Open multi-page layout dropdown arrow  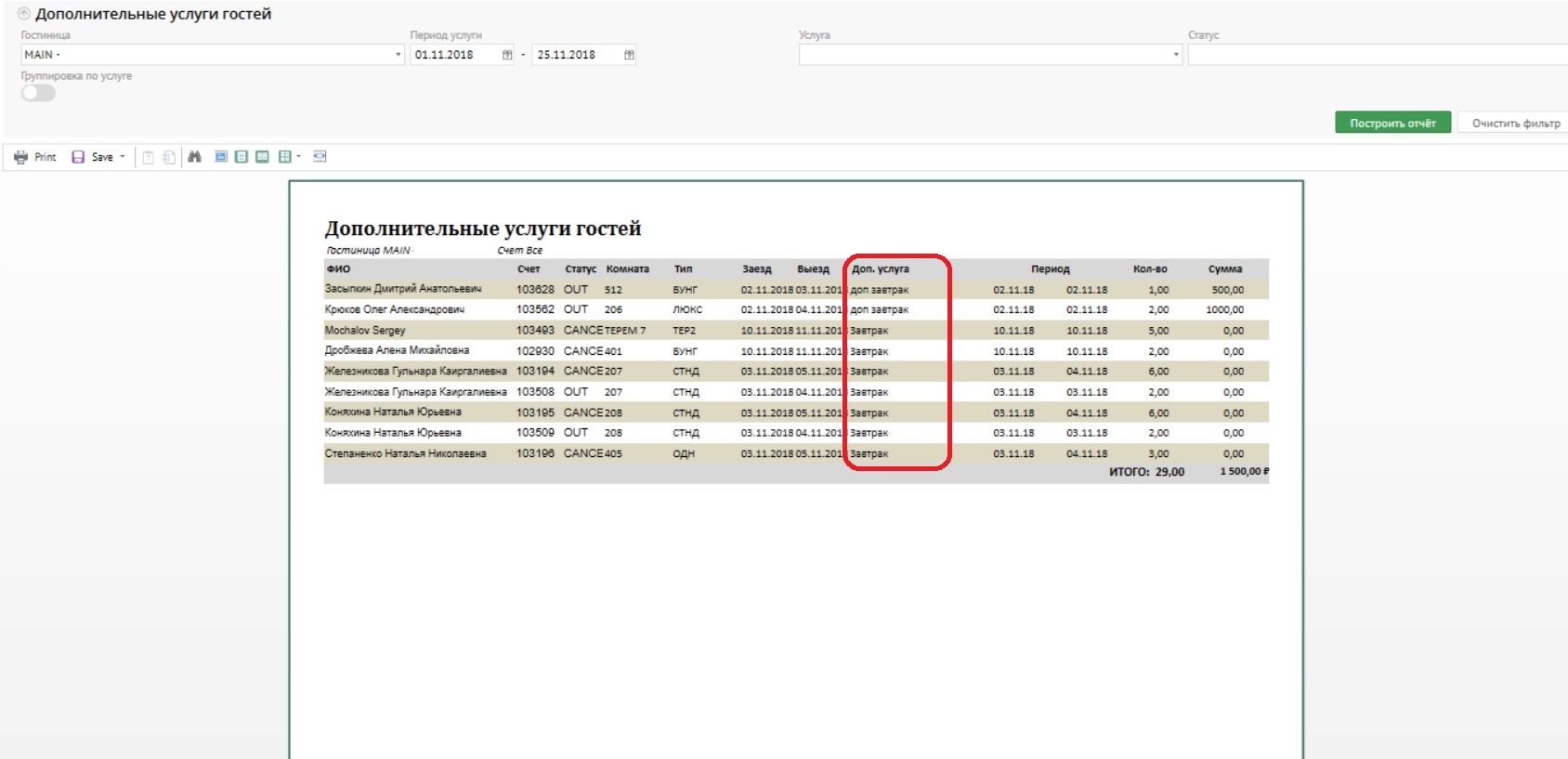click(x=298, y=157)
